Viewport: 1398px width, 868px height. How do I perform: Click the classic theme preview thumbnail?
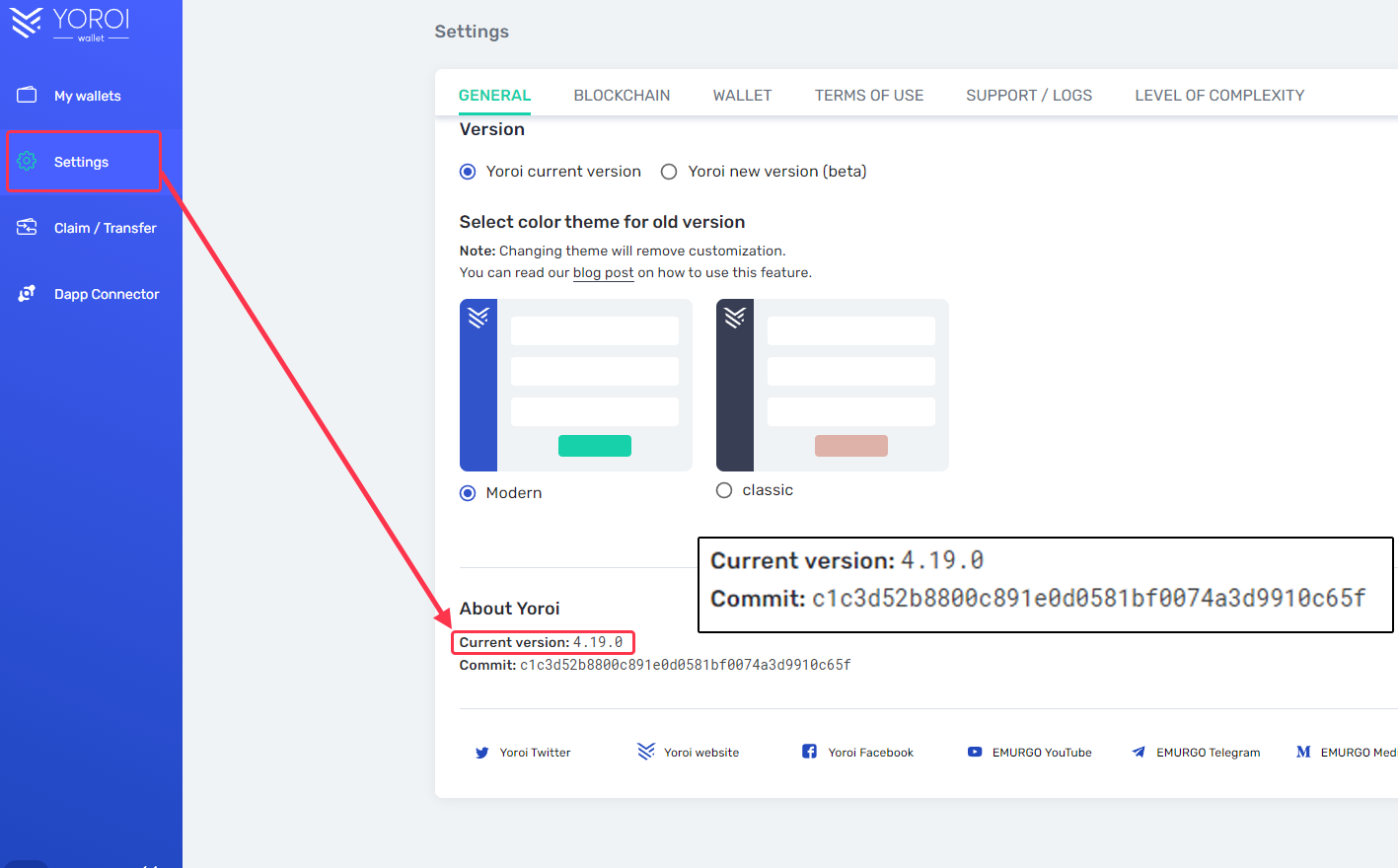(832, 385)
